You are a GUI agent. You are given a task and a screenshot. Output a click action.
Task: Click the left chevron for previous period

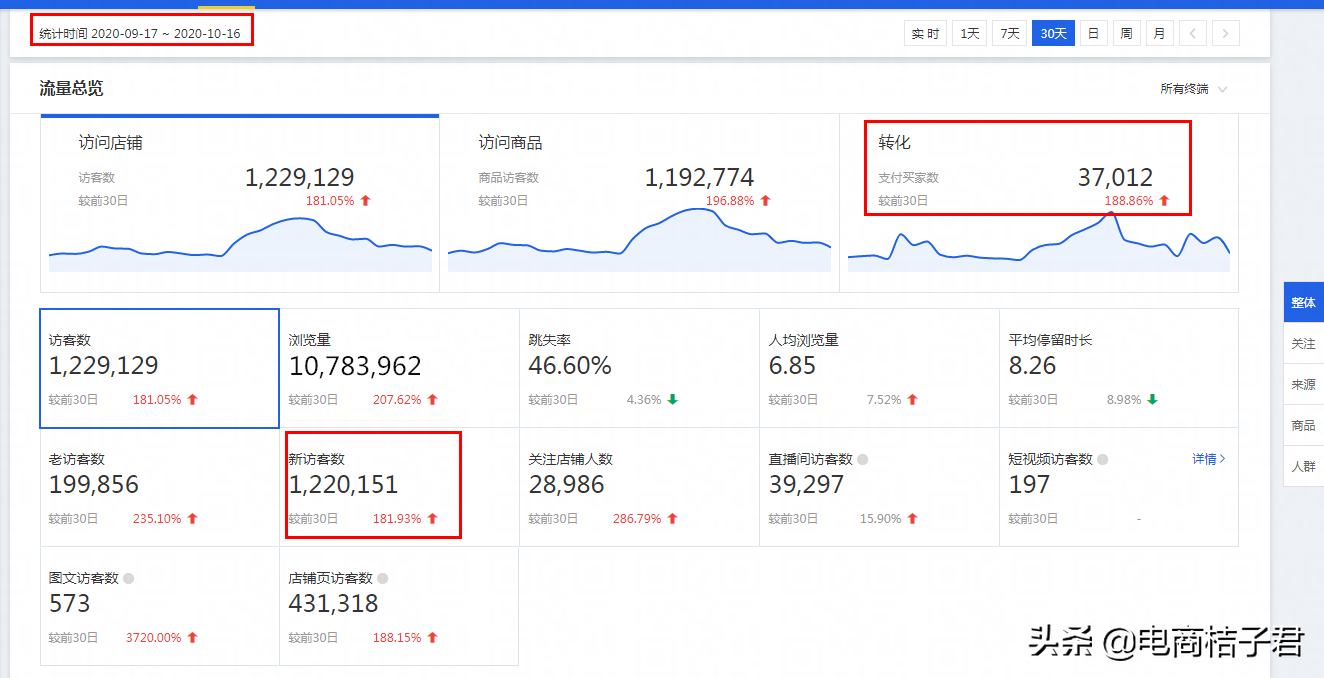1192,32
